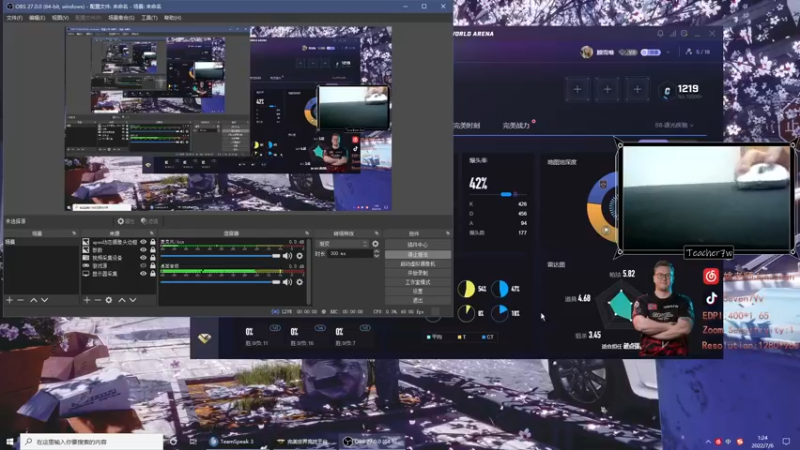
Task: Switch to the 完美时刻 tab
Action: click(466, 126)
